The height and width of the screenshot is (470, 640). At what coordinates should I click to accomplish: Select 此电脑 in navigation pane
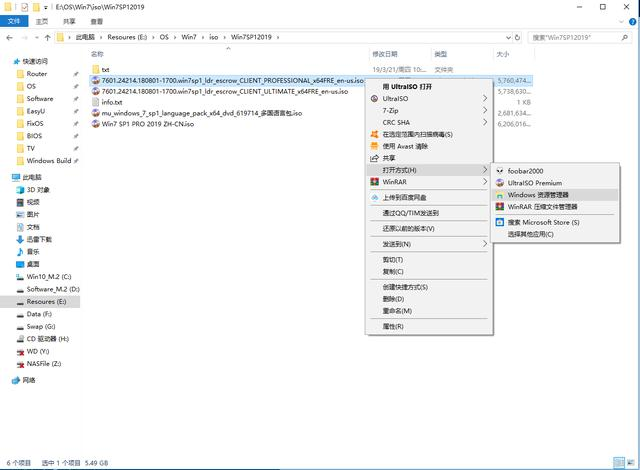pyautogui.click(x=32, y=177)
